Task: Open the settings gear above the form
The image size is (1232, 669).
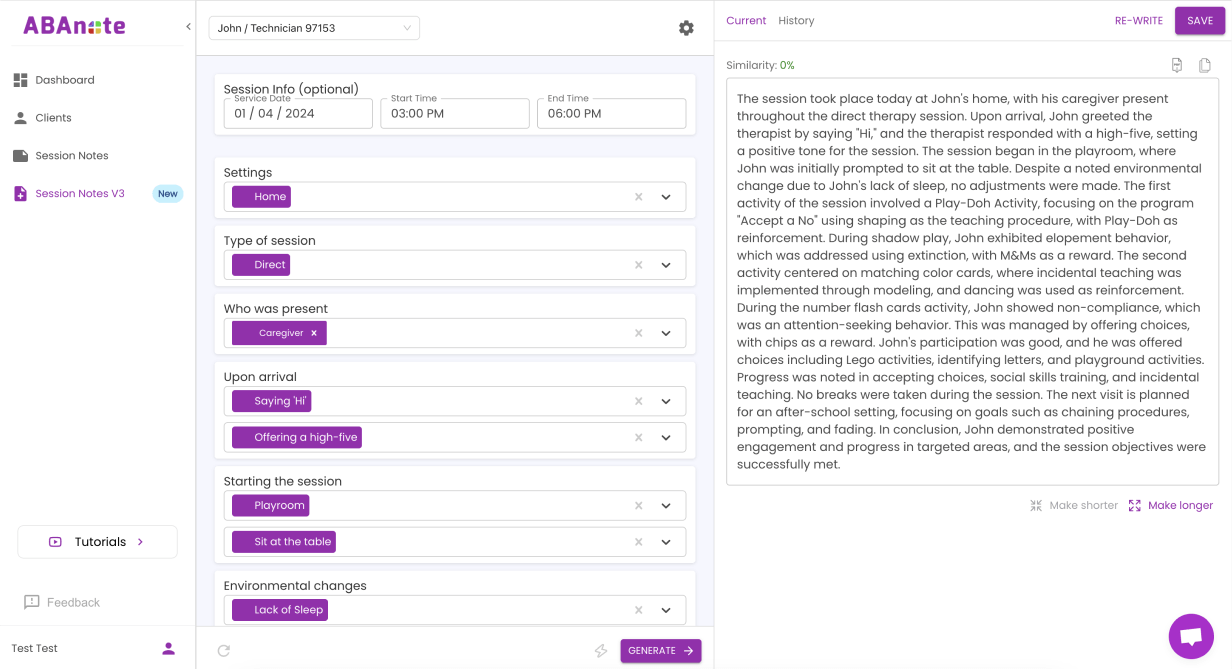Action: pyautogui.click(x=686, y=28)
